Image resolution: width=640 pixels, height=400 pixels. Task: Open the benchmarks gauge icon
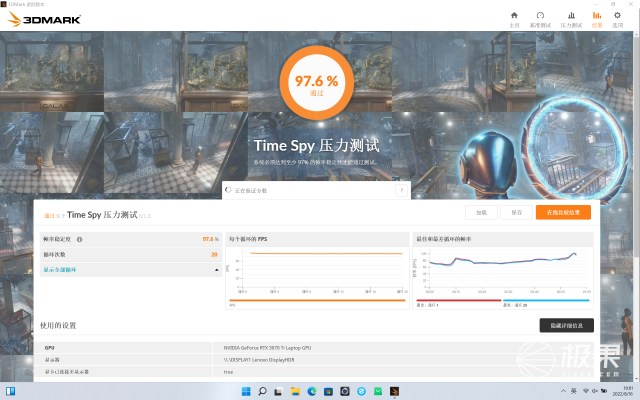pos(540,16)
